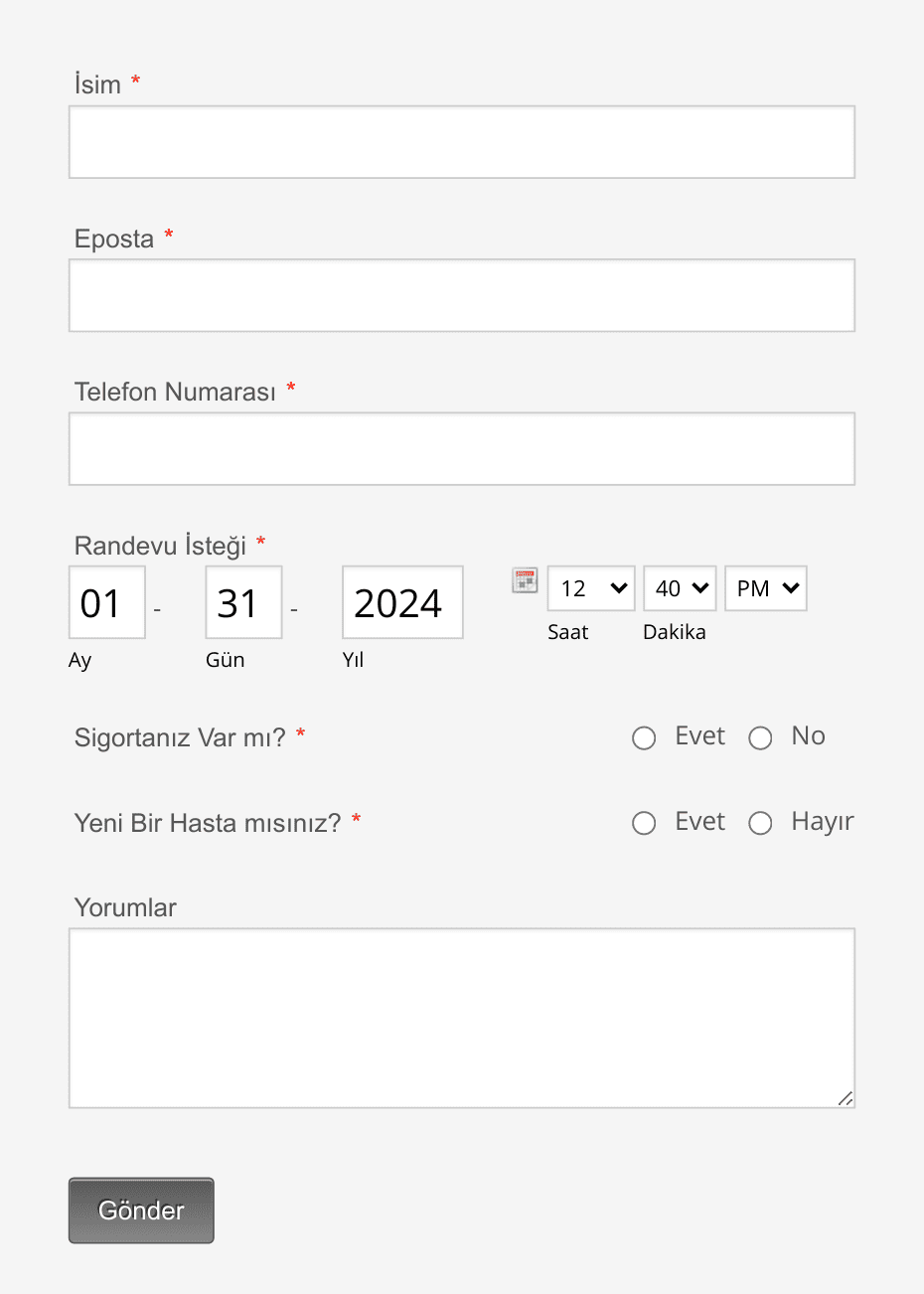Click the Sigortanız Var mı label
Screen dimensions: 924x1294
point(180,737)
